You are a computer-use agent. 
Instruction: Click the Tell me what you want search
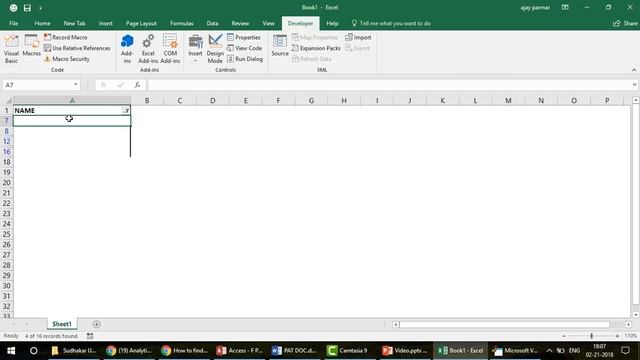point(391,23)
